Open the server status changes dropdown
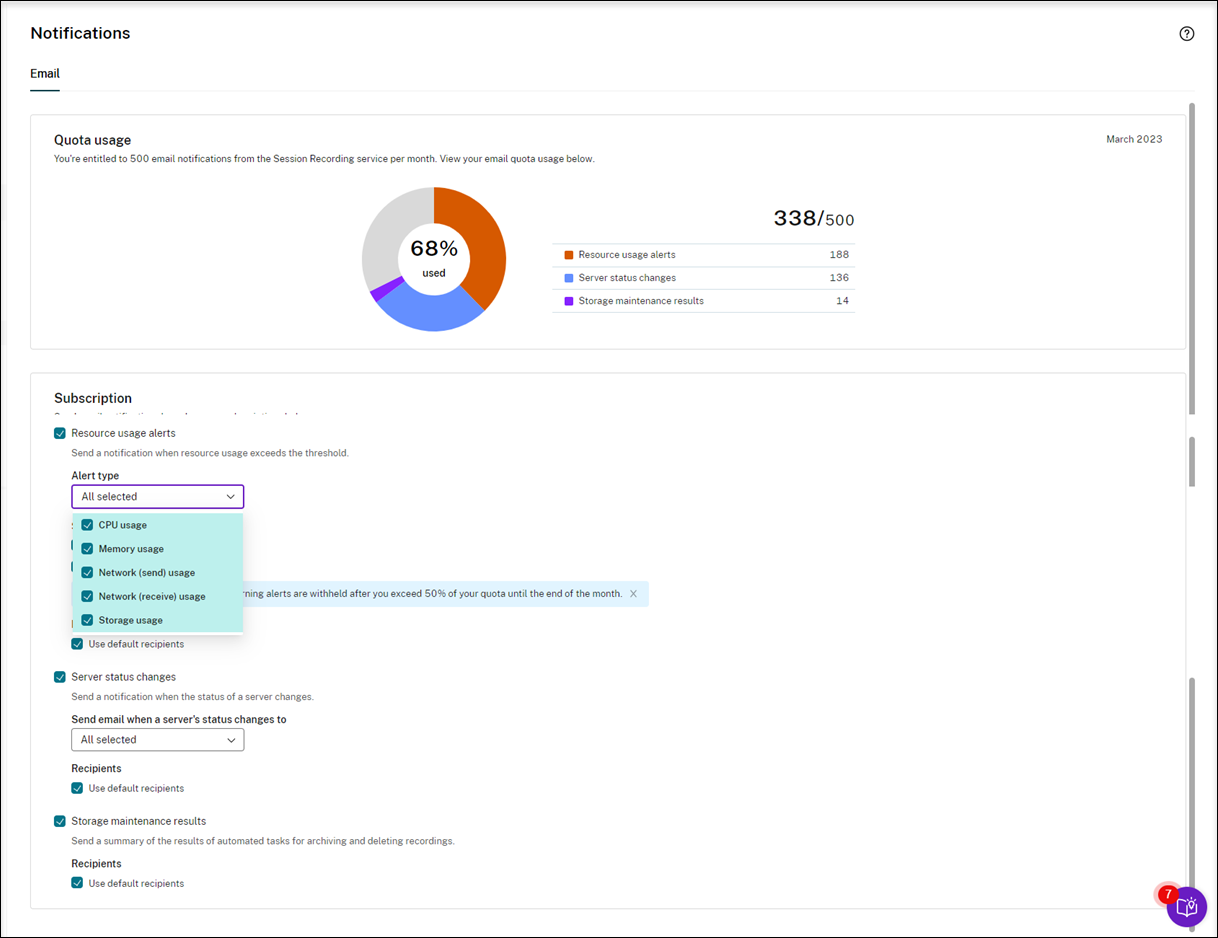 (157, 740)
